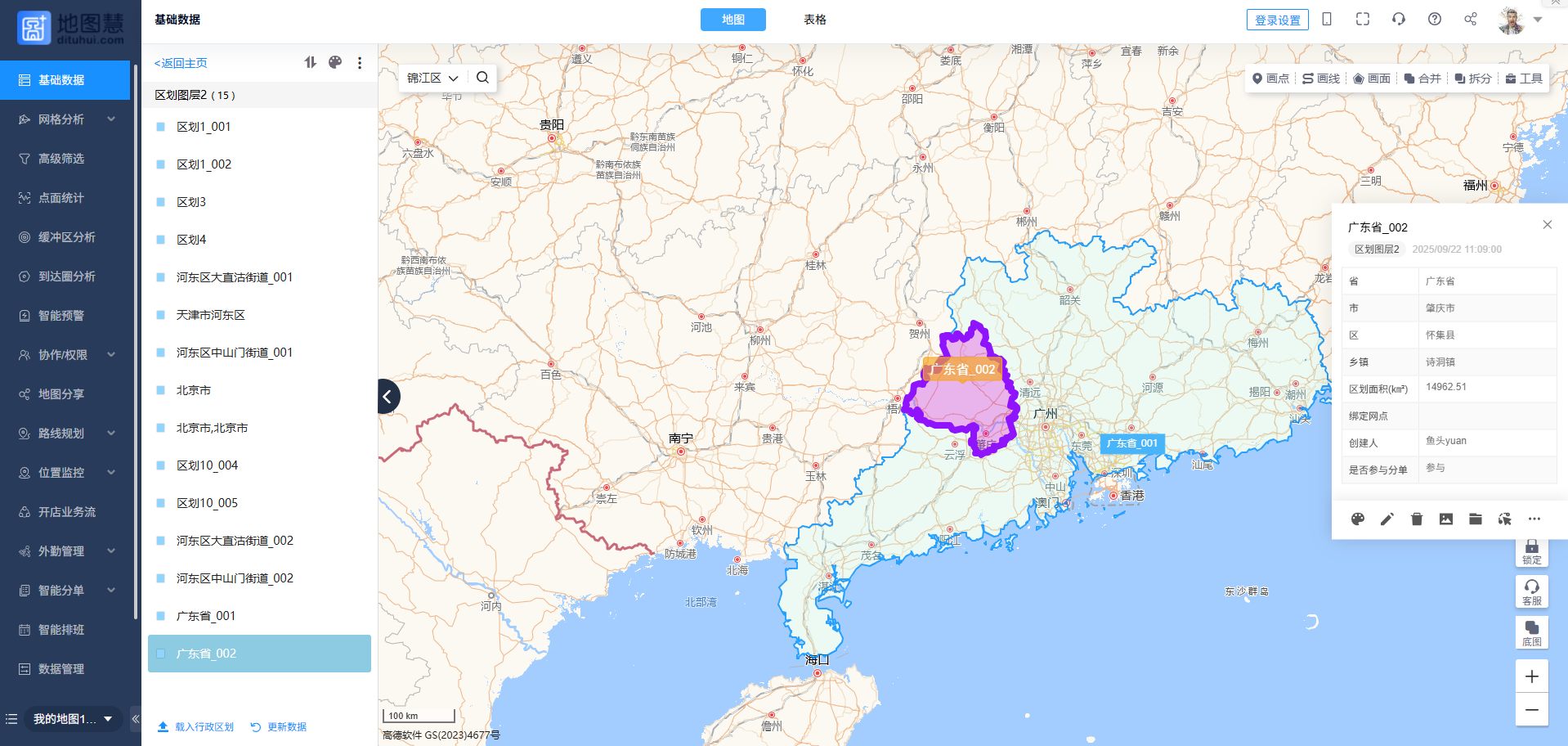Click the 登录设置 button
Viewport: 1568px width, 746px height.
1277,20
